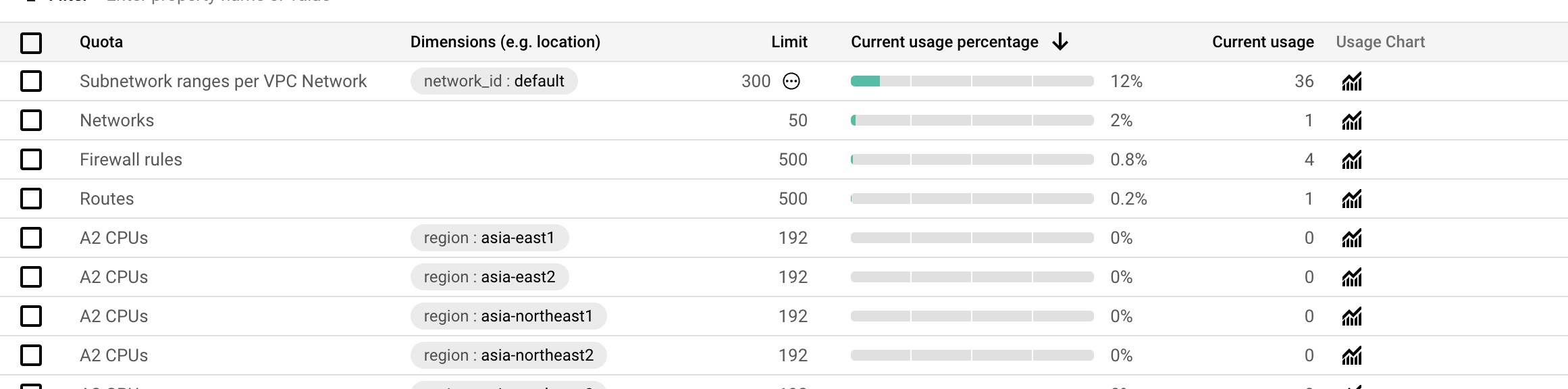Open usage chart for A2 CPUs asia-northeast1

(x=1352, y=317)
